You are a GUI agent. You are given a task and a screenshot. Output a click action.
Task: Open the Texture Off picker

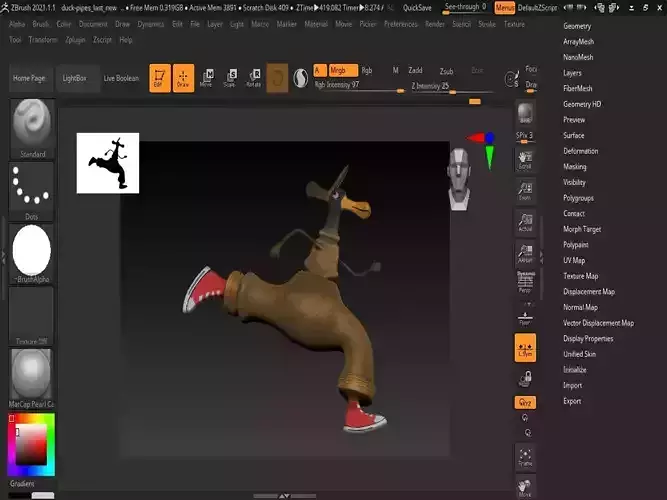click(x=32, y=316)
